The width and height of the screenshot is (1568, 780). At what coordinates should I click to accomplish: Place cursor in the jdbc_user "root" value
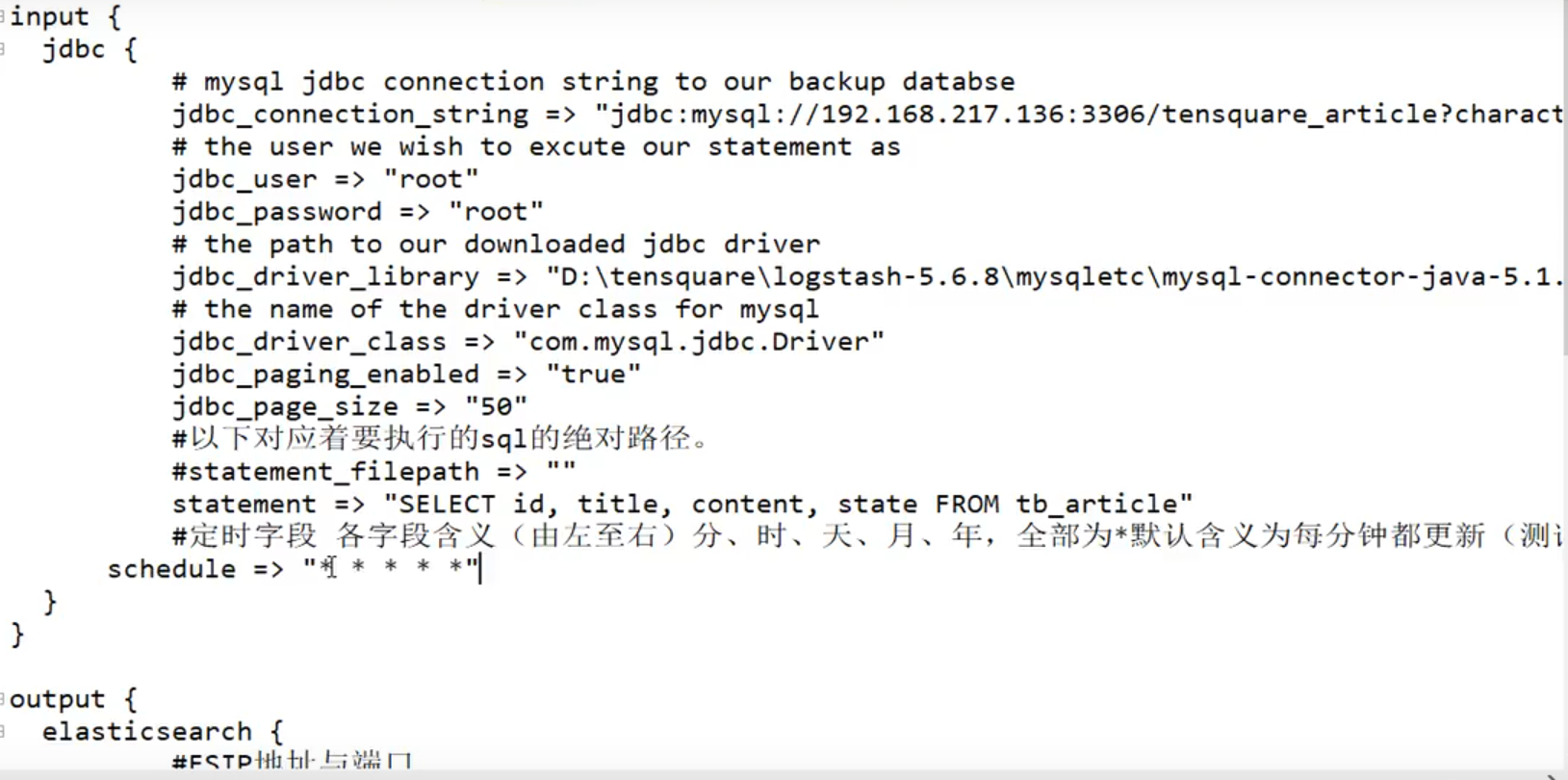coord(431,180)
